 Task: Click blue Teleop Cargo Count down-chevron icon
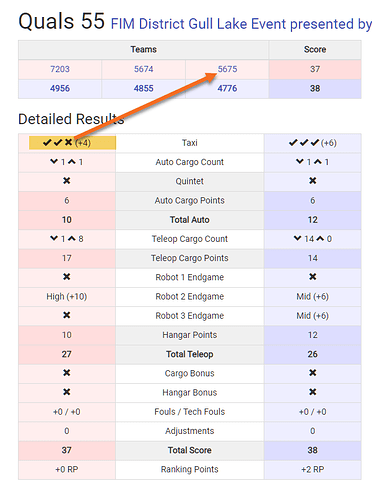pos(298,238)
